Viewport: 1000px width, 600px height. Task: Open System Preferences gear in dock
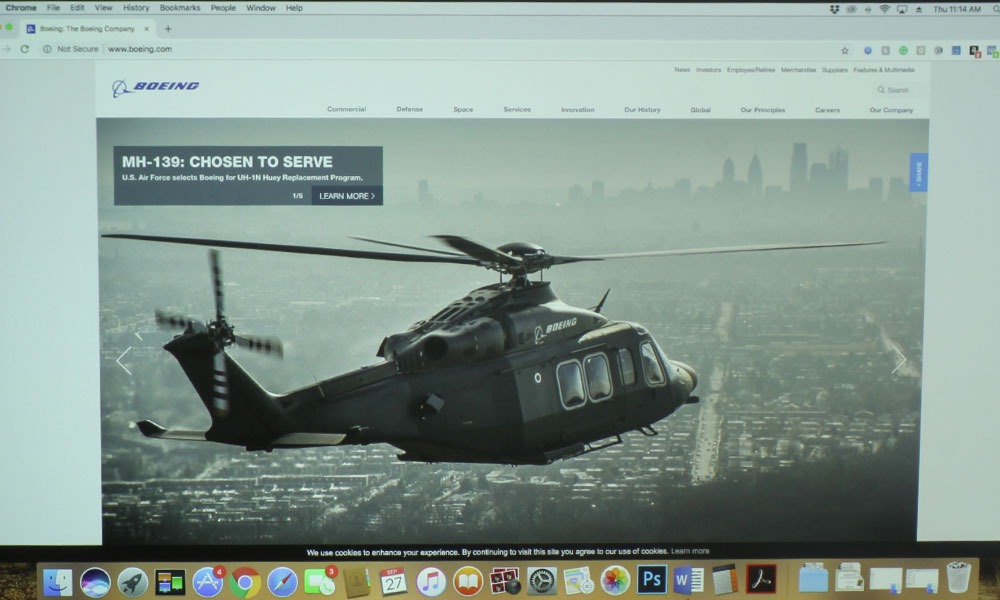pyautogui.click(x=541, y=582)
